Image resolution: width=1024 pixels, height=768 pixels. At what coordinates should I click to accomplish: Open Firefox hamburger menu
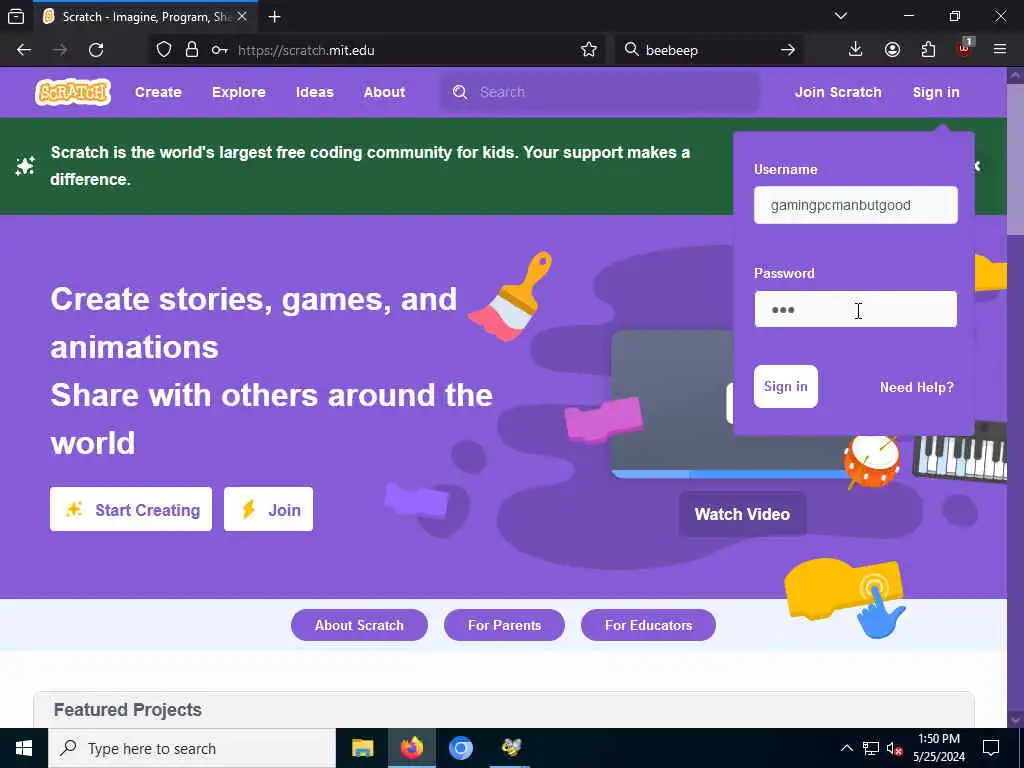pos(1000,49)
